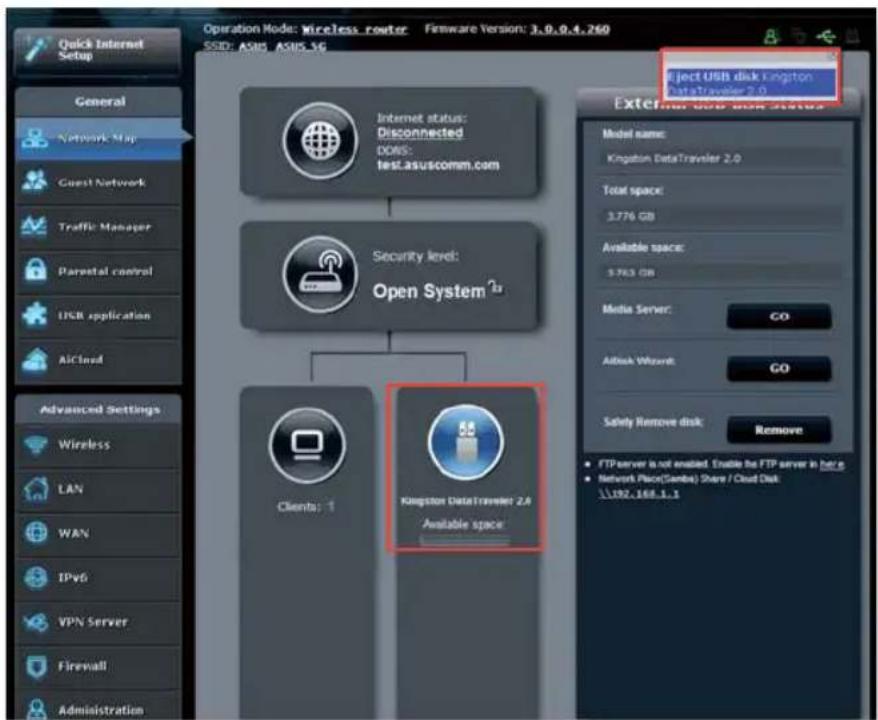Click the Disconnected Internet status link
The image size is (878, 720).
click(420, 133)
